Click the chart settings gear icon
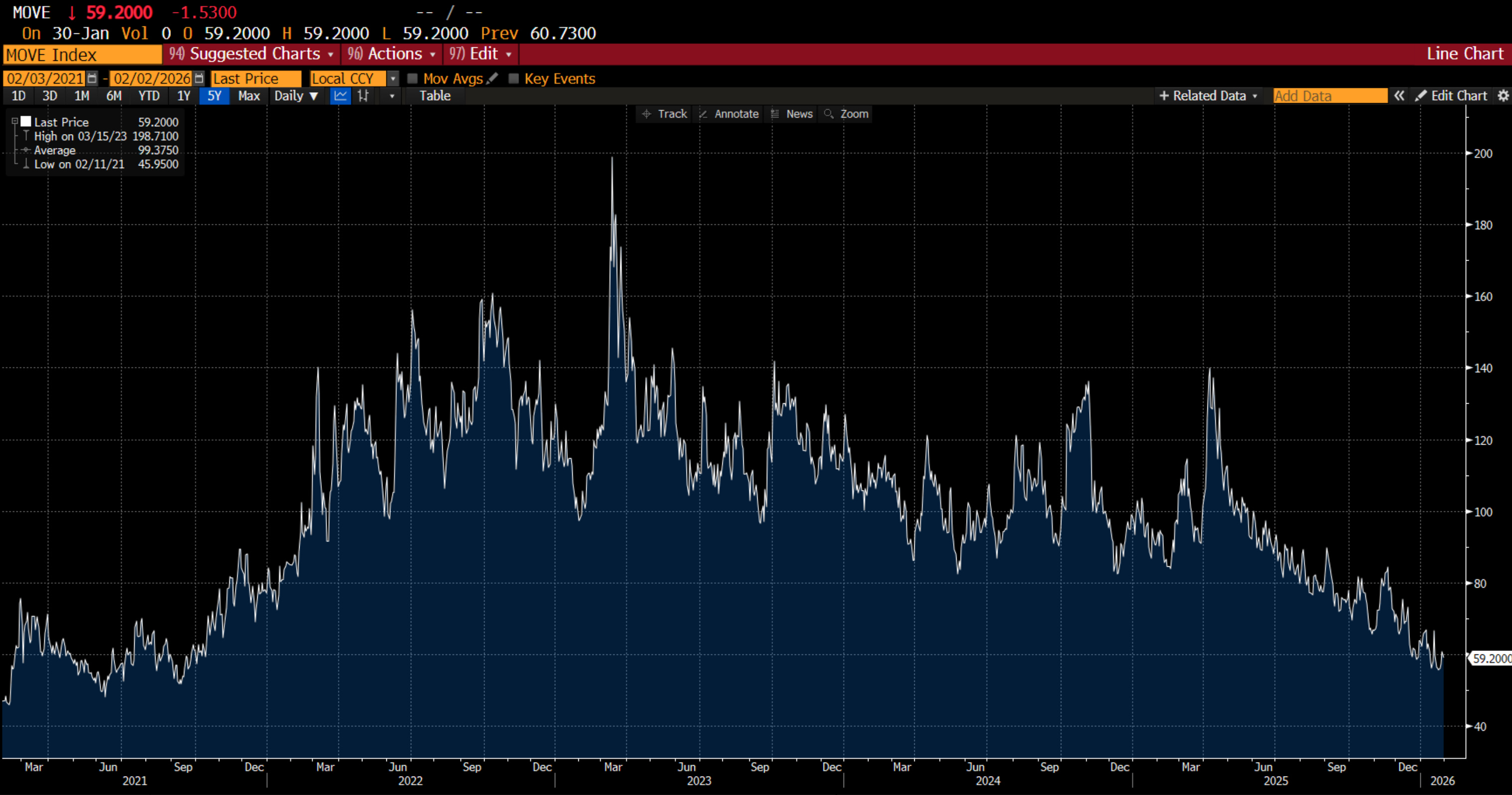Viewport: 1512px width, 795px height. pos(1503,96)
